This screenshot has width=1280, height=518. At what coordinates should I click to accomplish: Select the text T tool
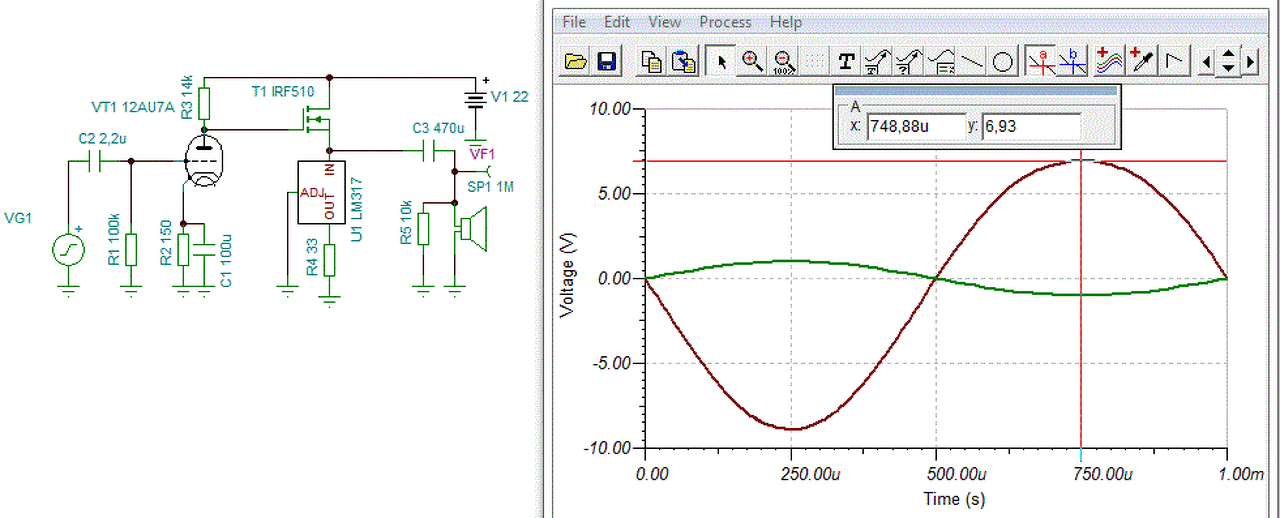(846, 62)
